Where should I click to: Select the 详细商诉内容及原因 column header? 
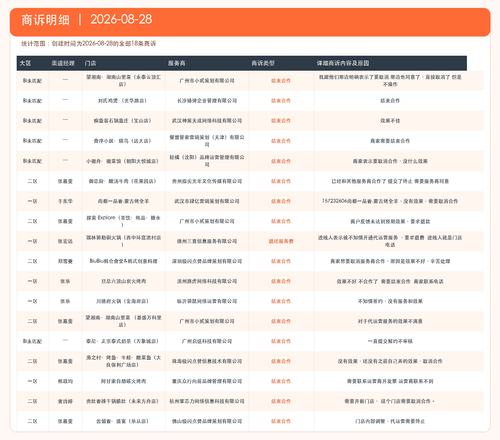coord(343,63)
